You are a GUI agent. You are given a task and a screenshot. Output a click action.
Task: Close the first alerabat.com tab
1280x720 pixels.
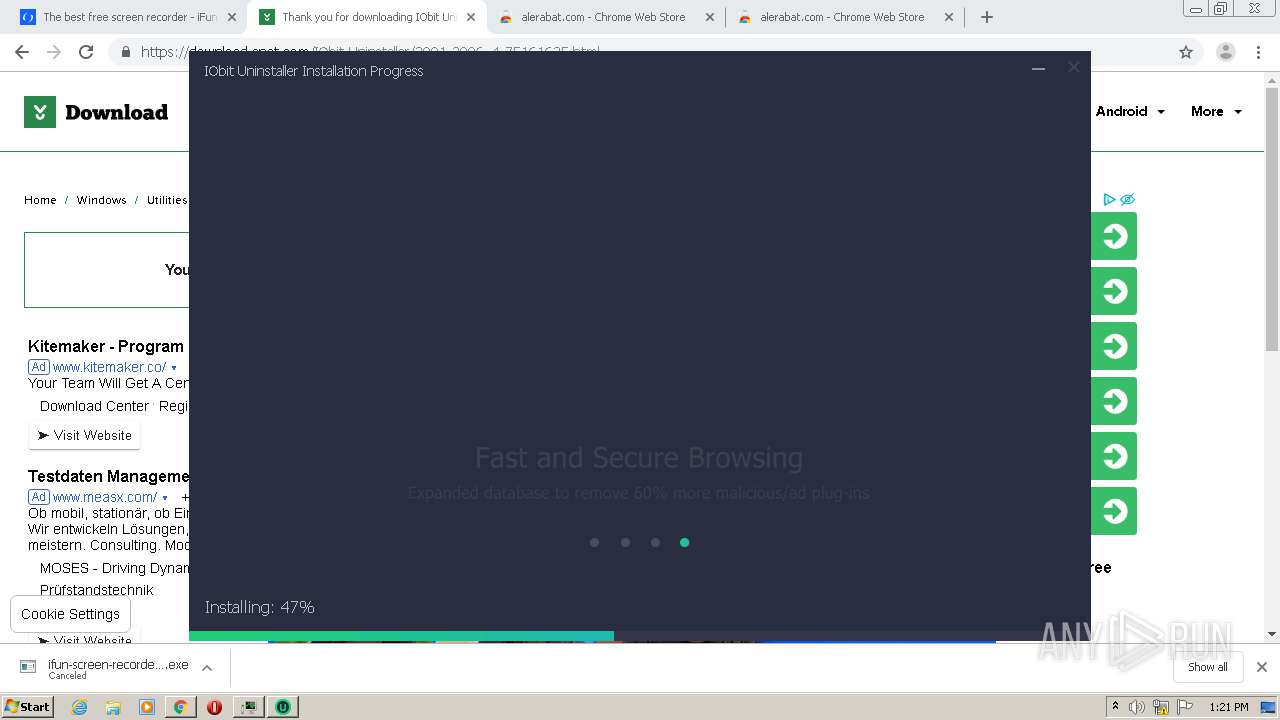[x=710, y=17]
